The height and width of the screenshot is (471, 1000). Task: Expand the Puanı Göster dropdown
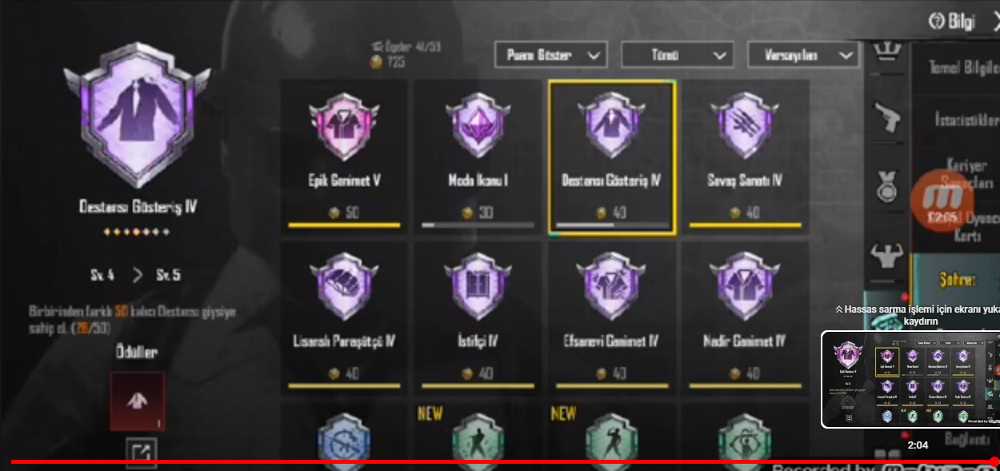click(551, 55)
